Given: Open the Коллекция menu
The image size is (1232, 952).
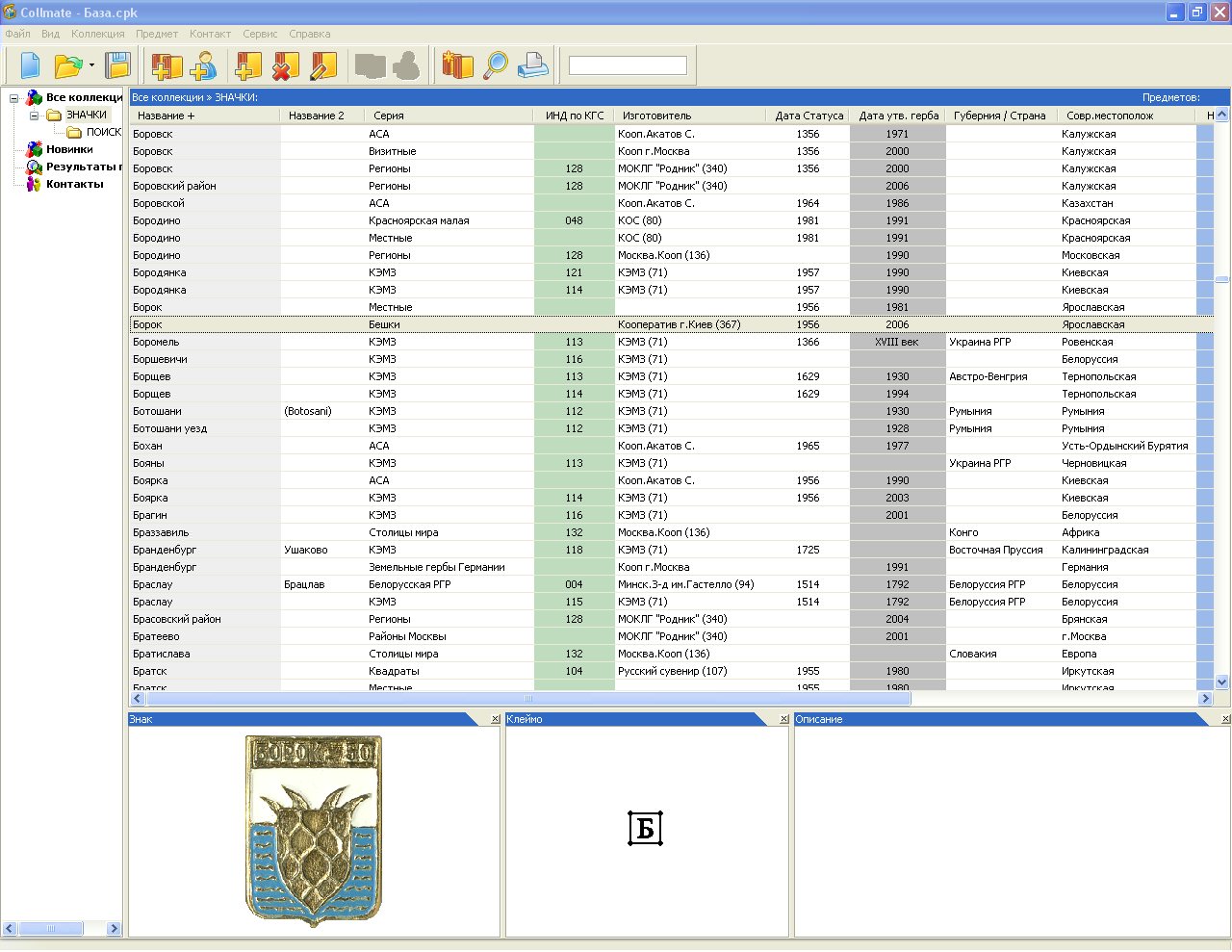Looking at the screenshot, I should click(x=97, y=34).
